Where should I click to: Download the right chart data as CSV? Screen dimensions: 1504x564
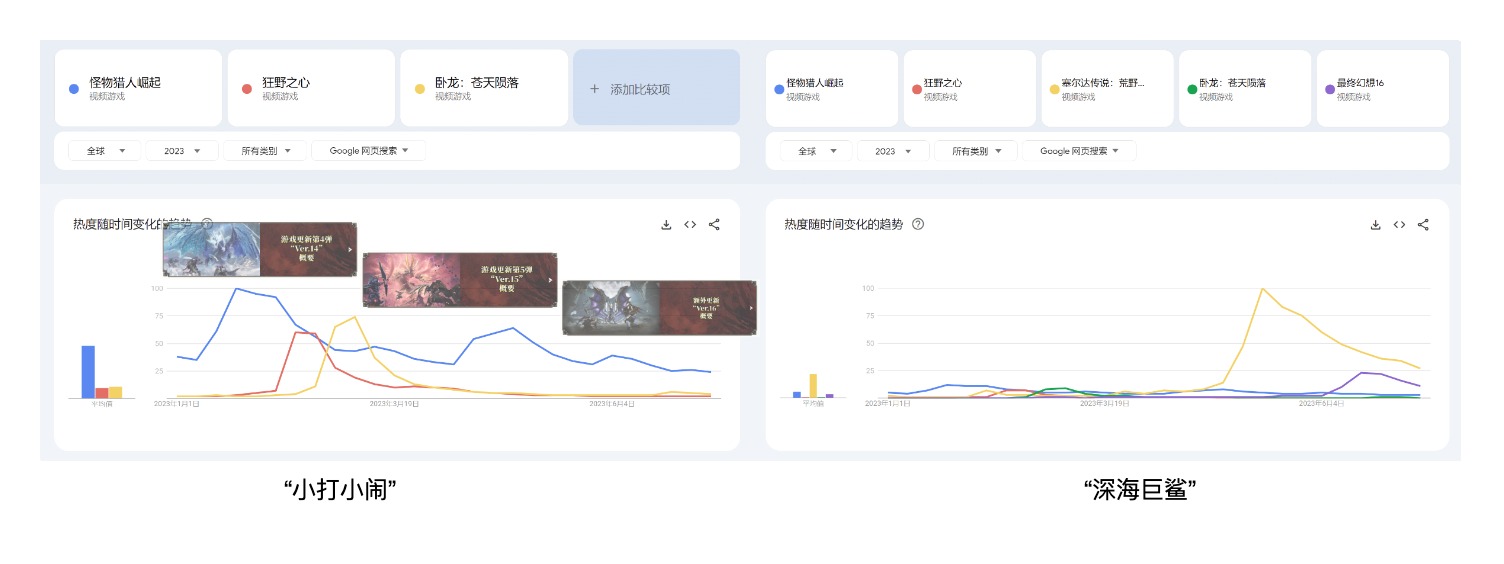point(1376,225)
